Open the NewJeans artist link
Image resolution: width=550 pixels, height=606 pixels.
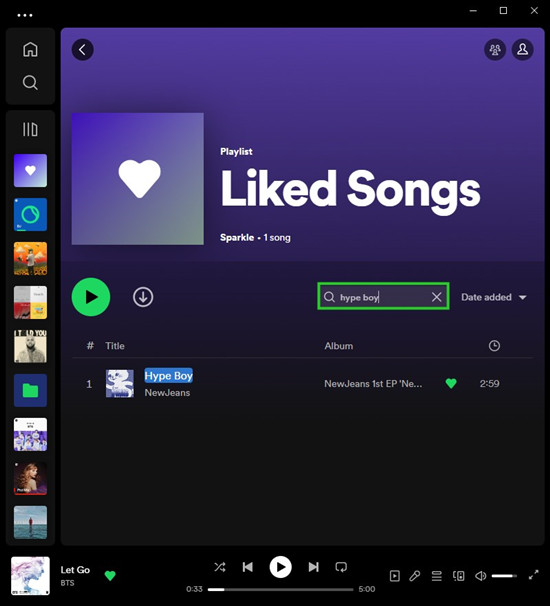[167, 393]
